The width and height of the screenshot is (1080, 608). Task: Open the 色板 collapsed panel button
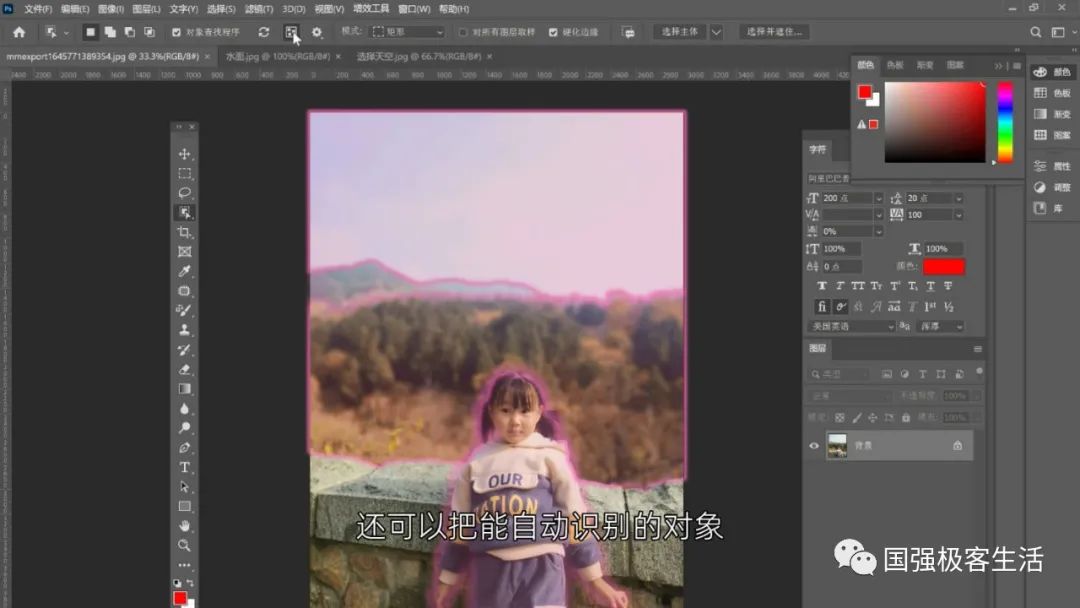[x=1052, y=93]
